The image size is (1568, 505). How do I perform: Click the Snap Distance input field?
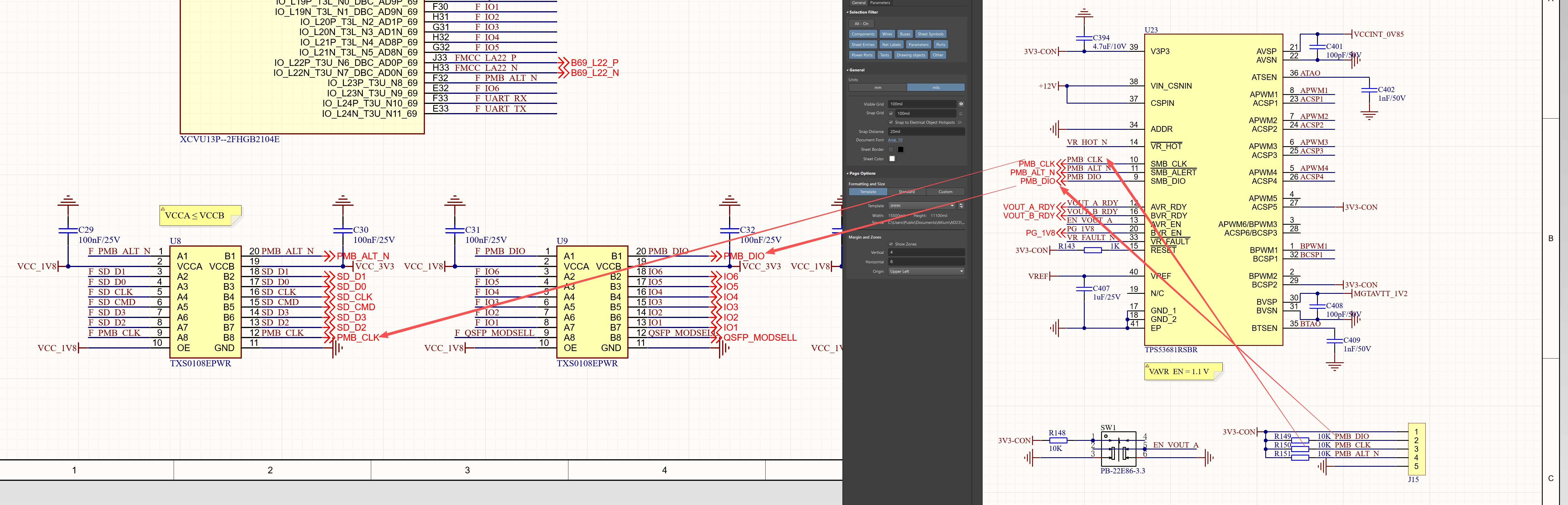click(926, 132)
